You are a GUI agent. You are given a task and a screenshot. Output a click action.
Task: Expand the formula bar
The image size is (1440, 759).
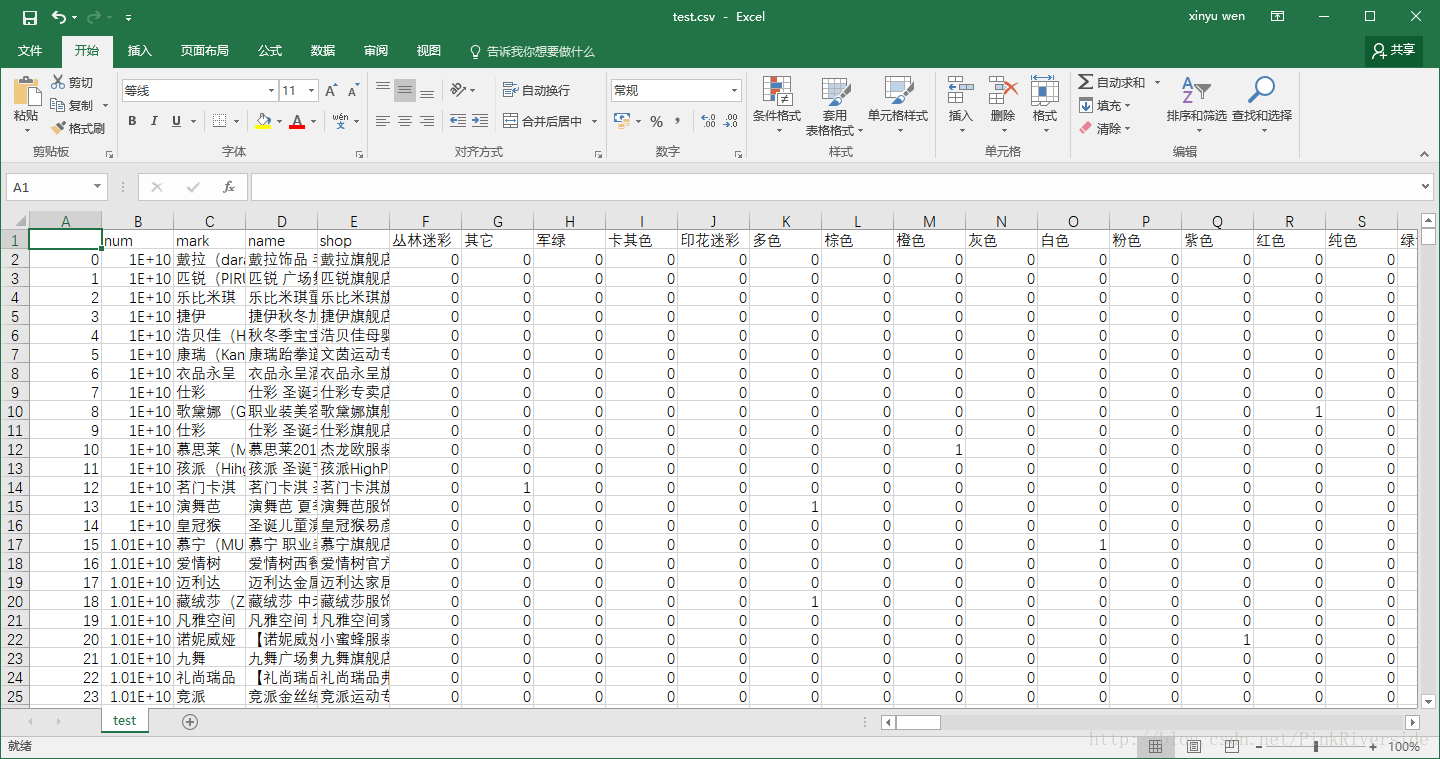click(1424, 187)
